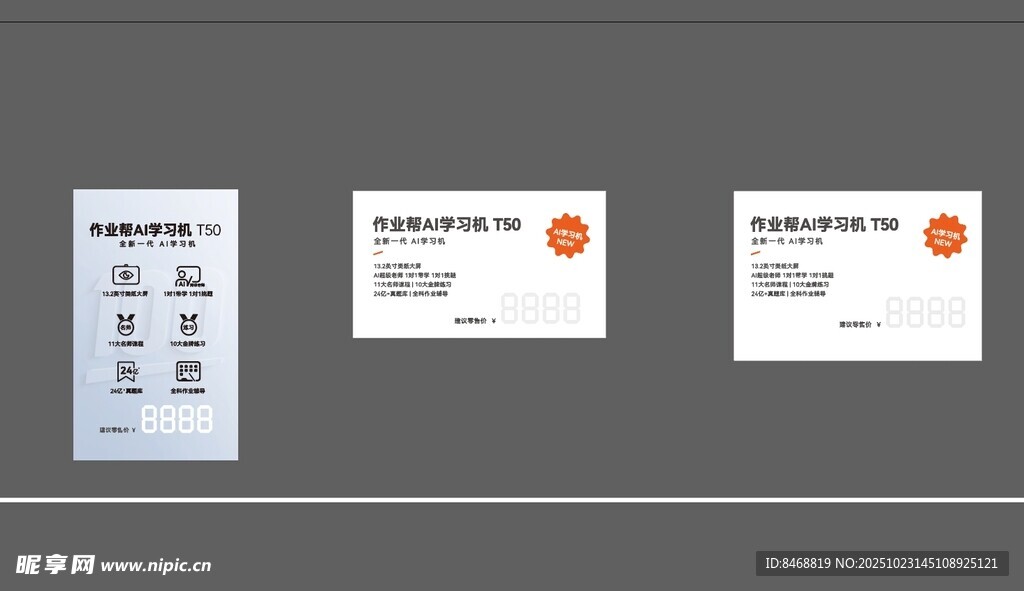The height and width of the screenshot is (591, 1024).
Task: Open the www.nipic.cn link
Action: point(157,566)
